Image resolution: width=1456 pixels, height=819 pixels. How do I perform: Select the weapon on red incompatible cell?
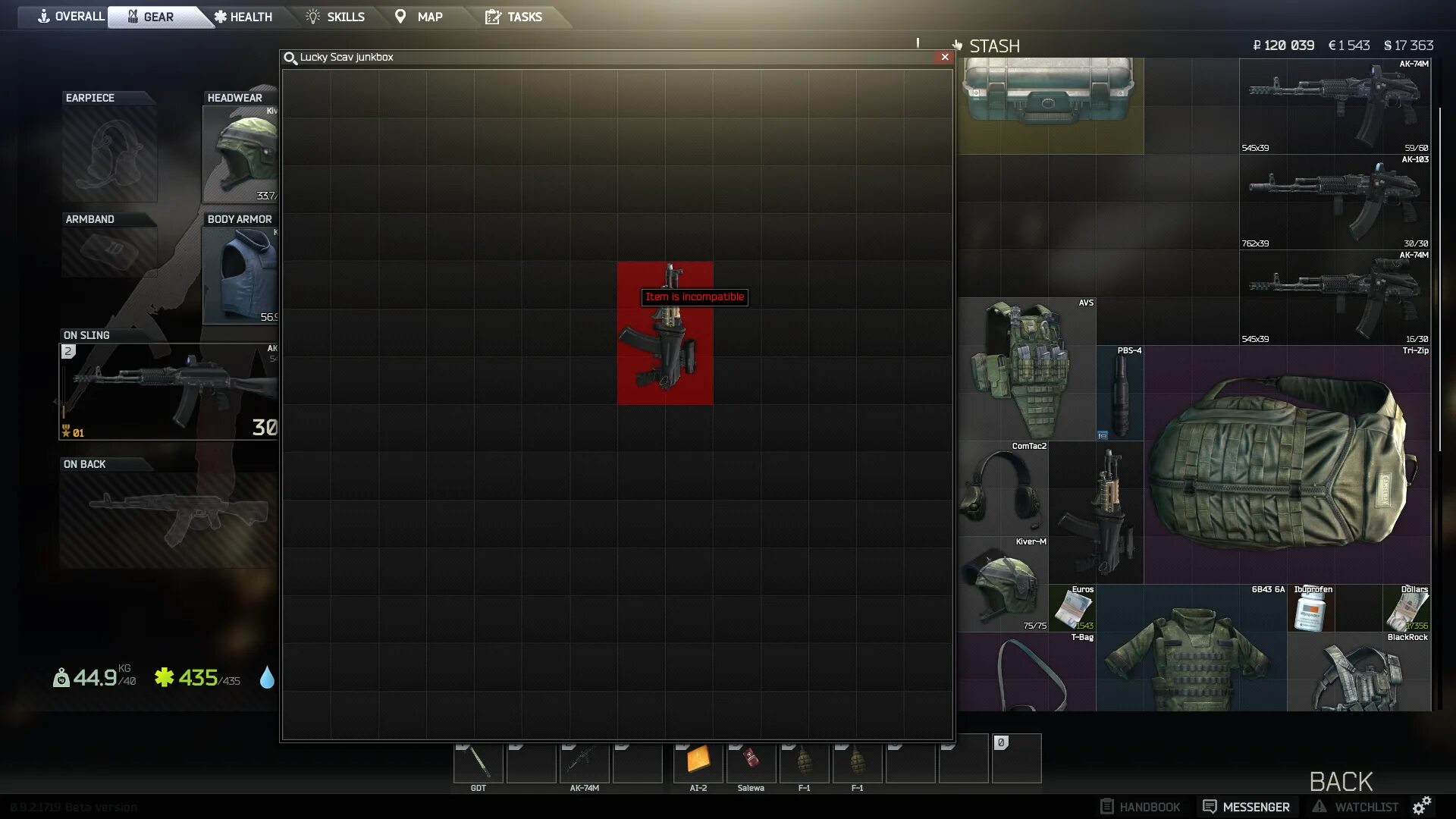pos(665,333)
